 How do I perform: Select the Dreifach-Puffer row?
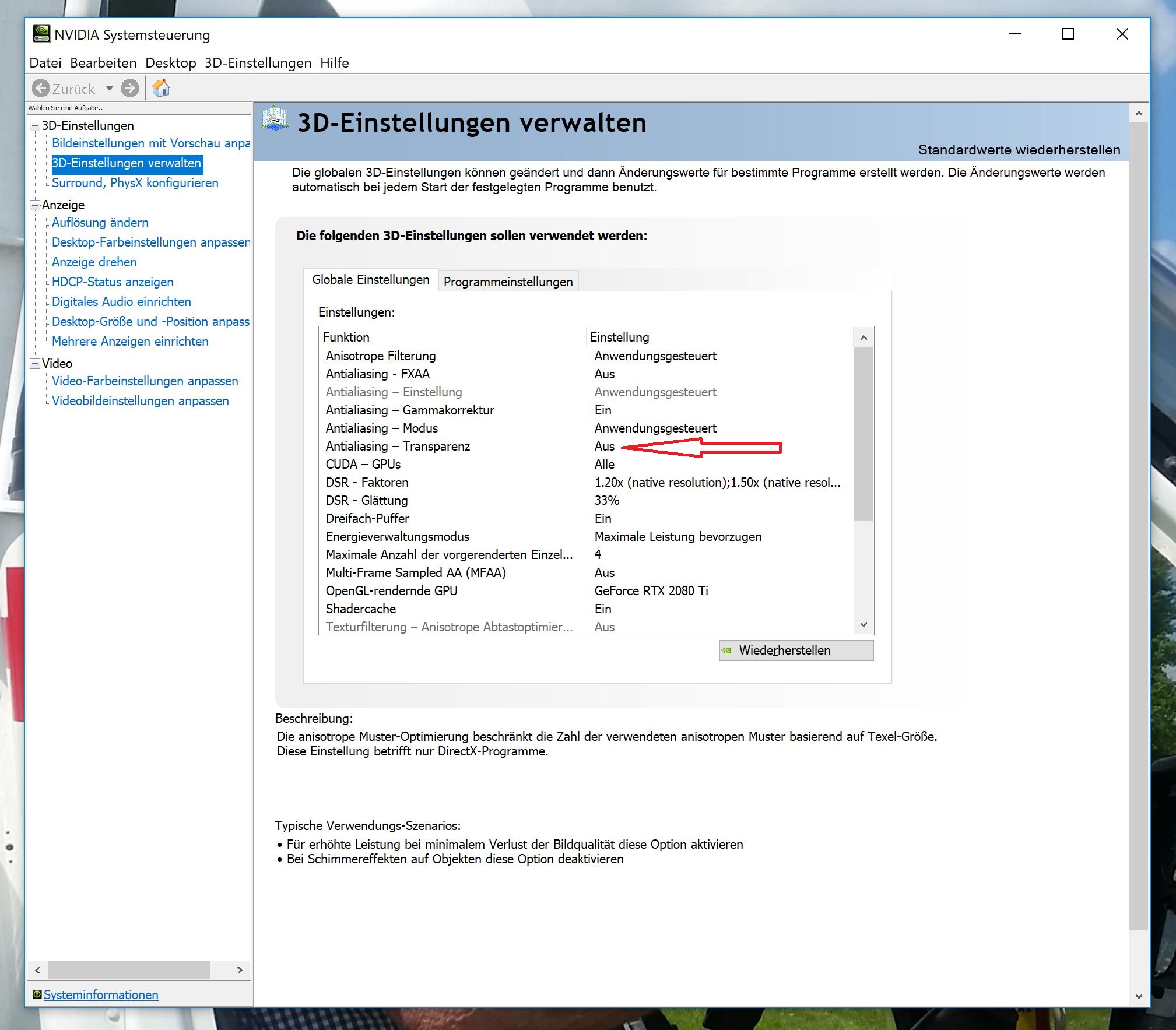[x=586, y=519]
